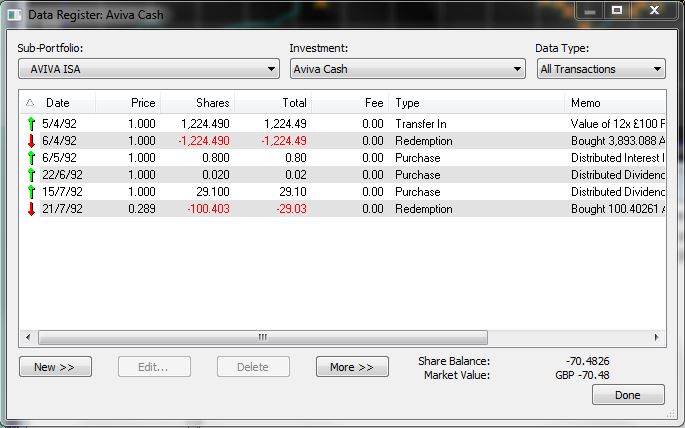Click the horizontal scrollbar left arrow
The width and height of the screenshot is (685, 428).
pyautogui.click(x=28, y=337)
